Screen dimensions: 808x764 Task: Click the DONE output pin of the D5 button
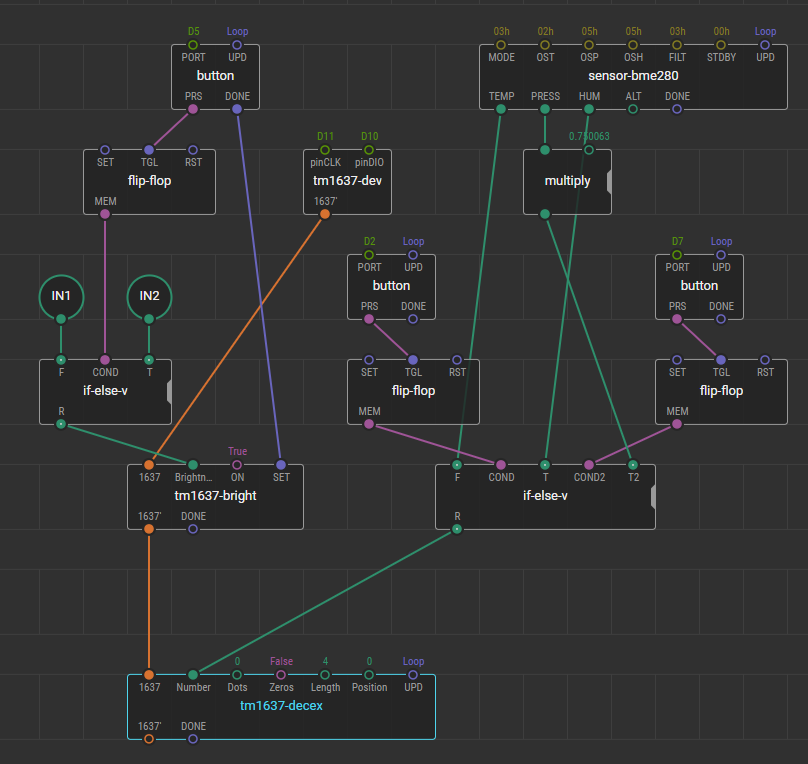[x=237, y=109]
